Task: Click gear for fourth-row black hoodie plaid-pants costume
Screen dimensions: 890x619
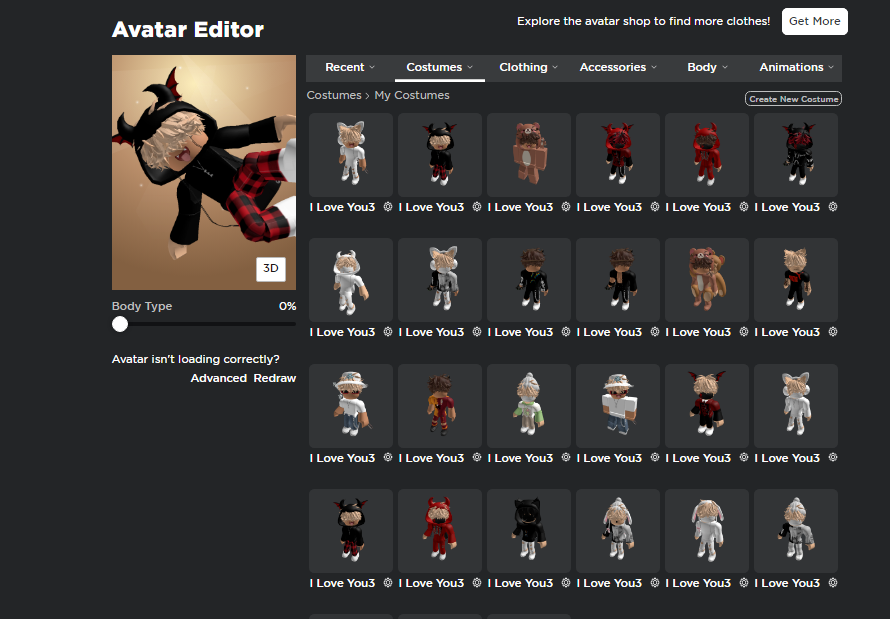Action: point(388,583)
